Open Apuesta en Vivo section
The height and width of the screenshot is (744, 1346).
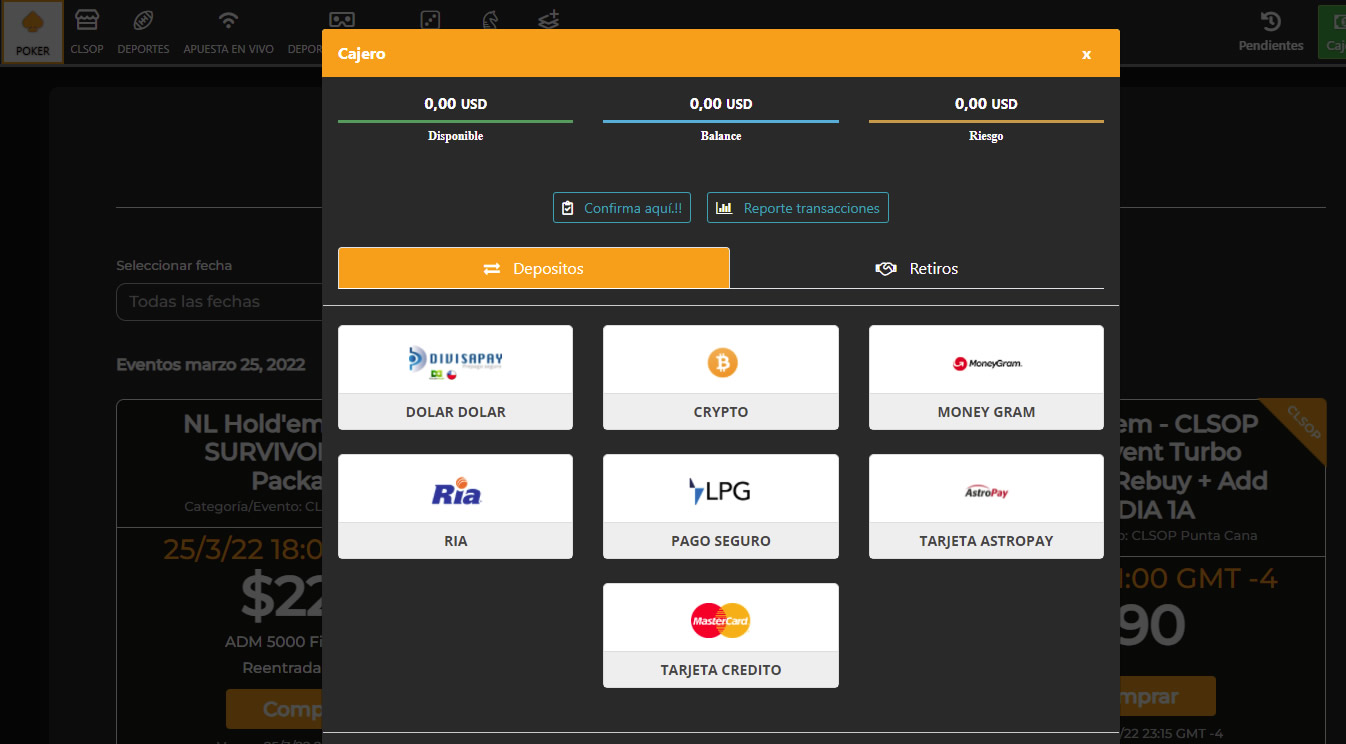point(229,33)
